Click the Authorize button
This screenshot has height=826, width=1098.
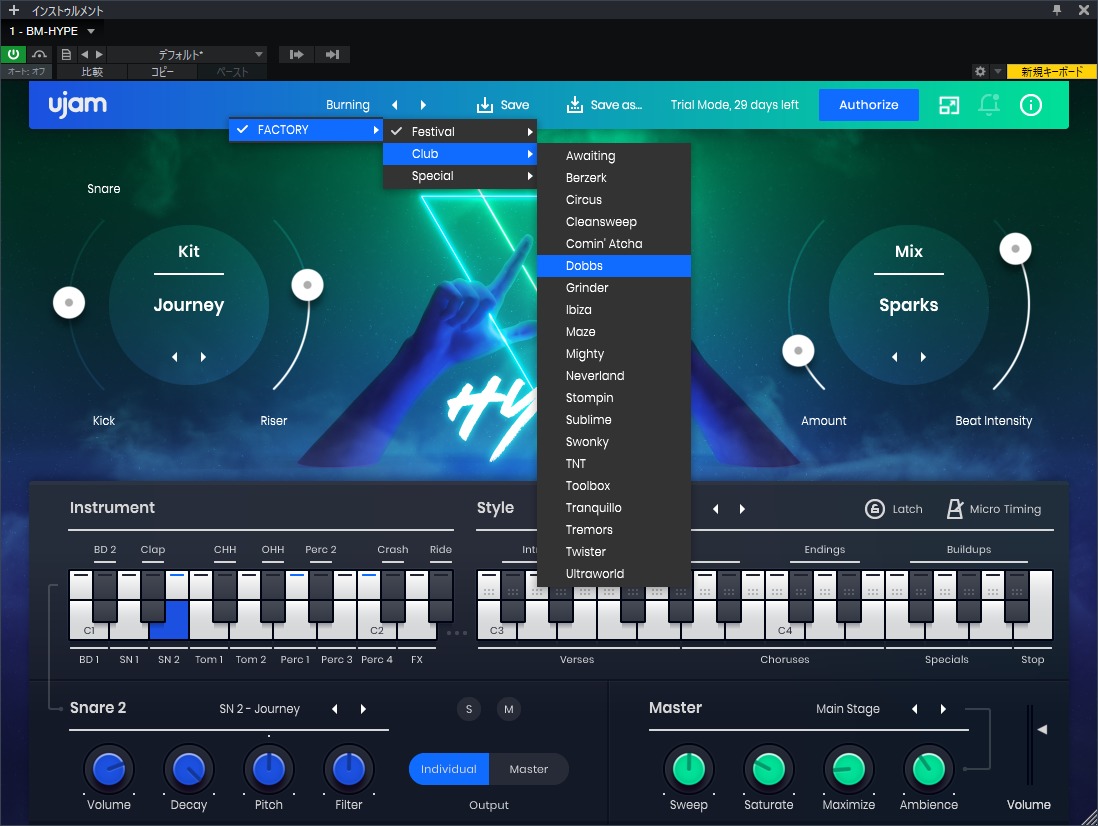[868, 104]
